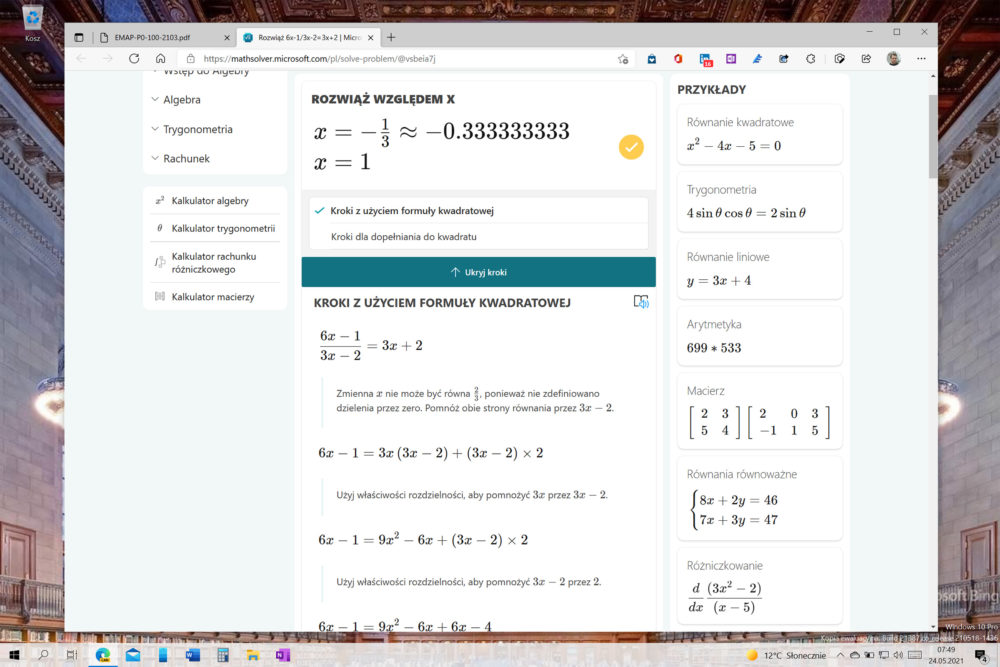
Task: Close the EMAP-P0-100-2103.pdf tab
Action: click(226, 38)
